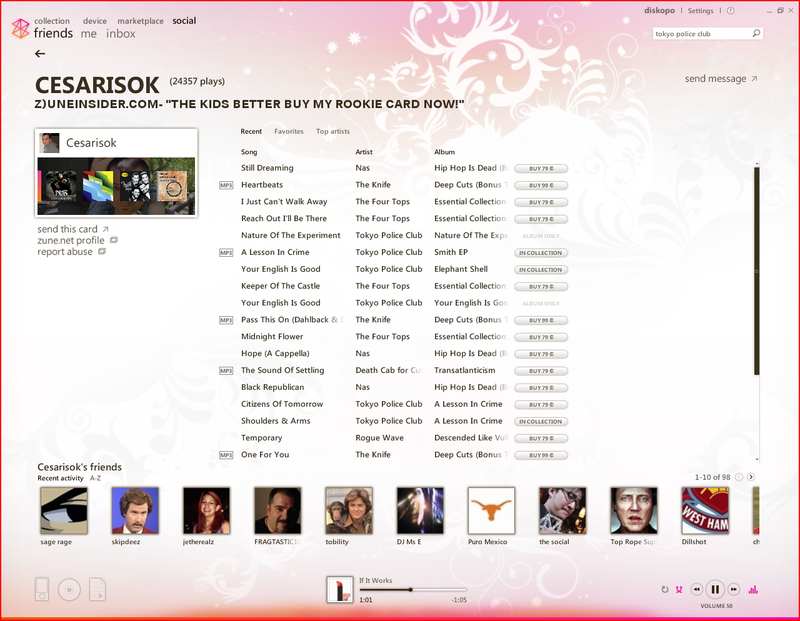Open the disc burn icon
This screenshot has height=621, width=800.
pos(69,589)
